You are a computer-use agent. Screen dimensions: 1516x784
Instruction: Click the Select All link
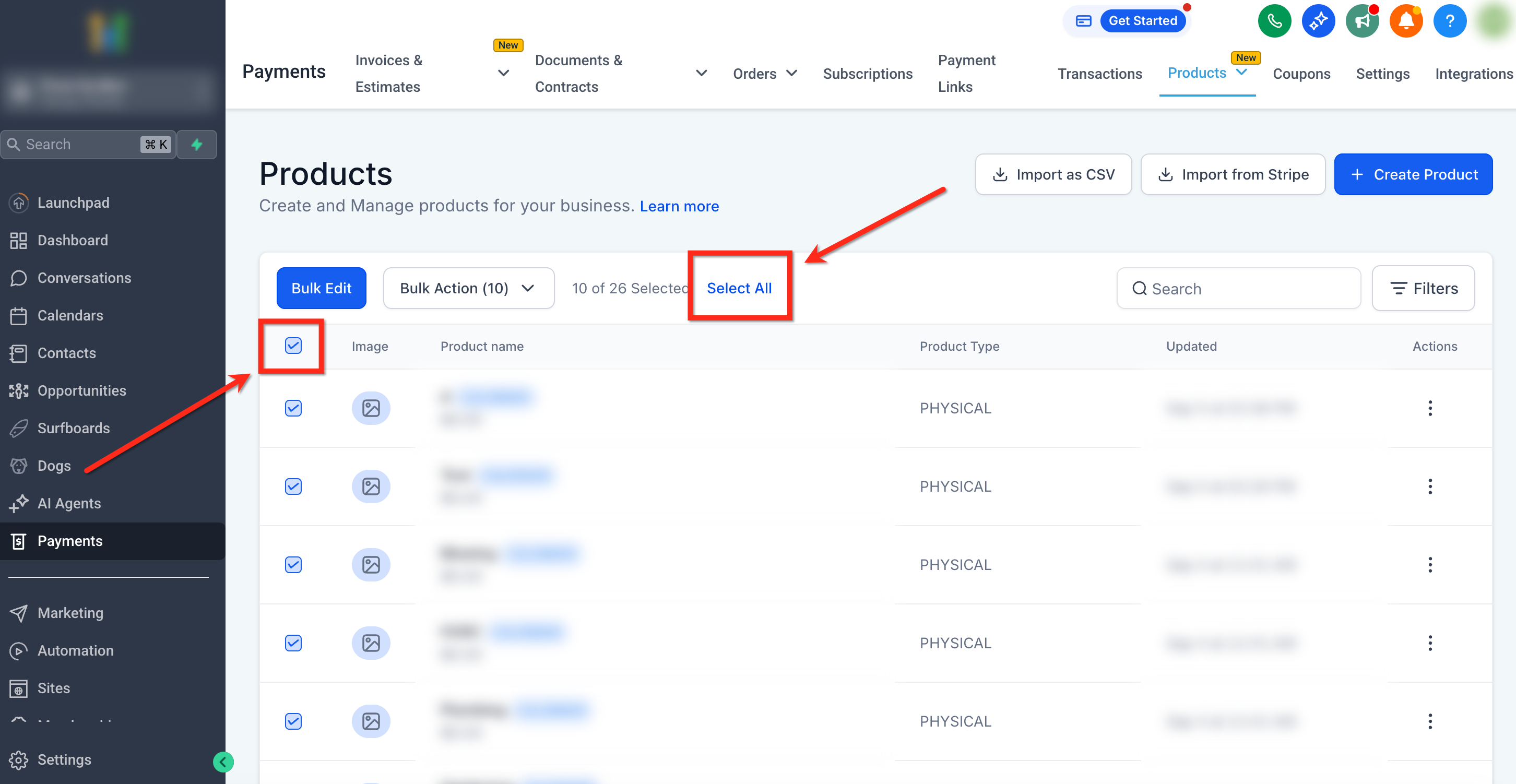click(739, 289)
